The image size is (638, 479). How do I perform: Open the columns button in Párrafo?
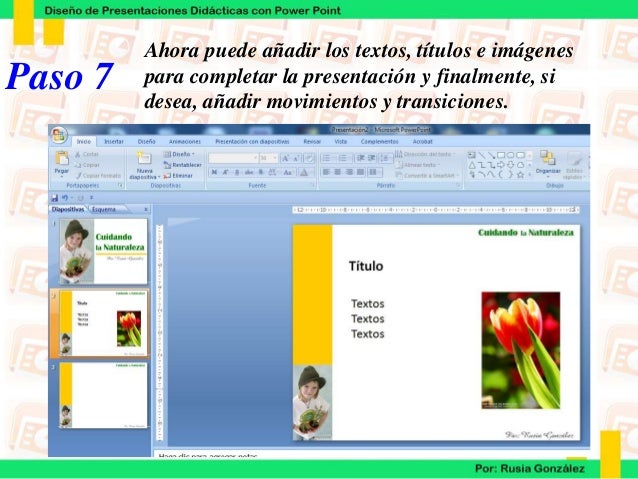pos(374,173)
